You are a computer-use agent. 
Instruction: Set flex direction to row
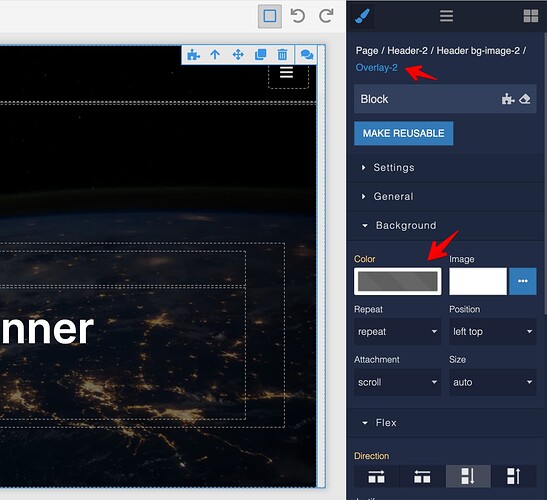(x=376, y=476)
